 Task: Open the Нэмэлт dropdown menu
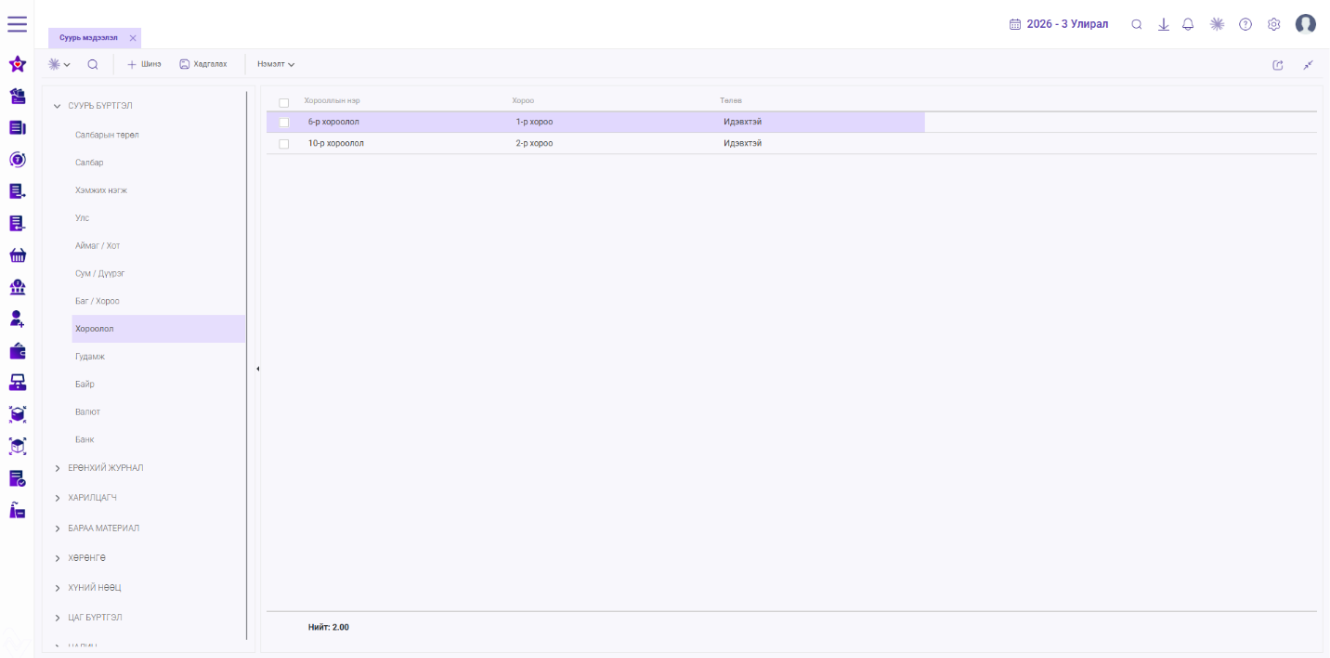276,64
